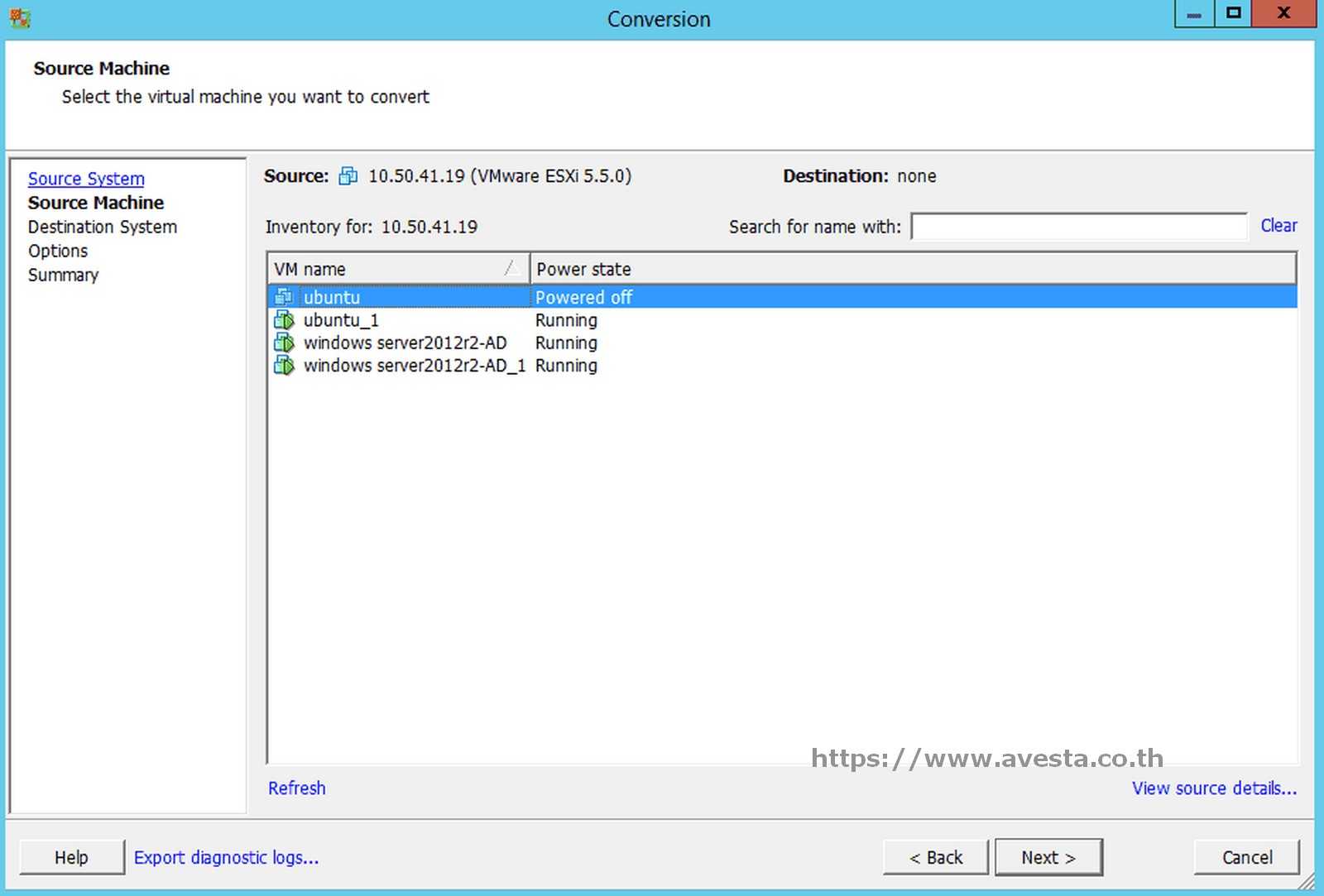Viewport: 1324px width, 896px height.
Task: Sort the list by Power state column
Action: point(583,268)
